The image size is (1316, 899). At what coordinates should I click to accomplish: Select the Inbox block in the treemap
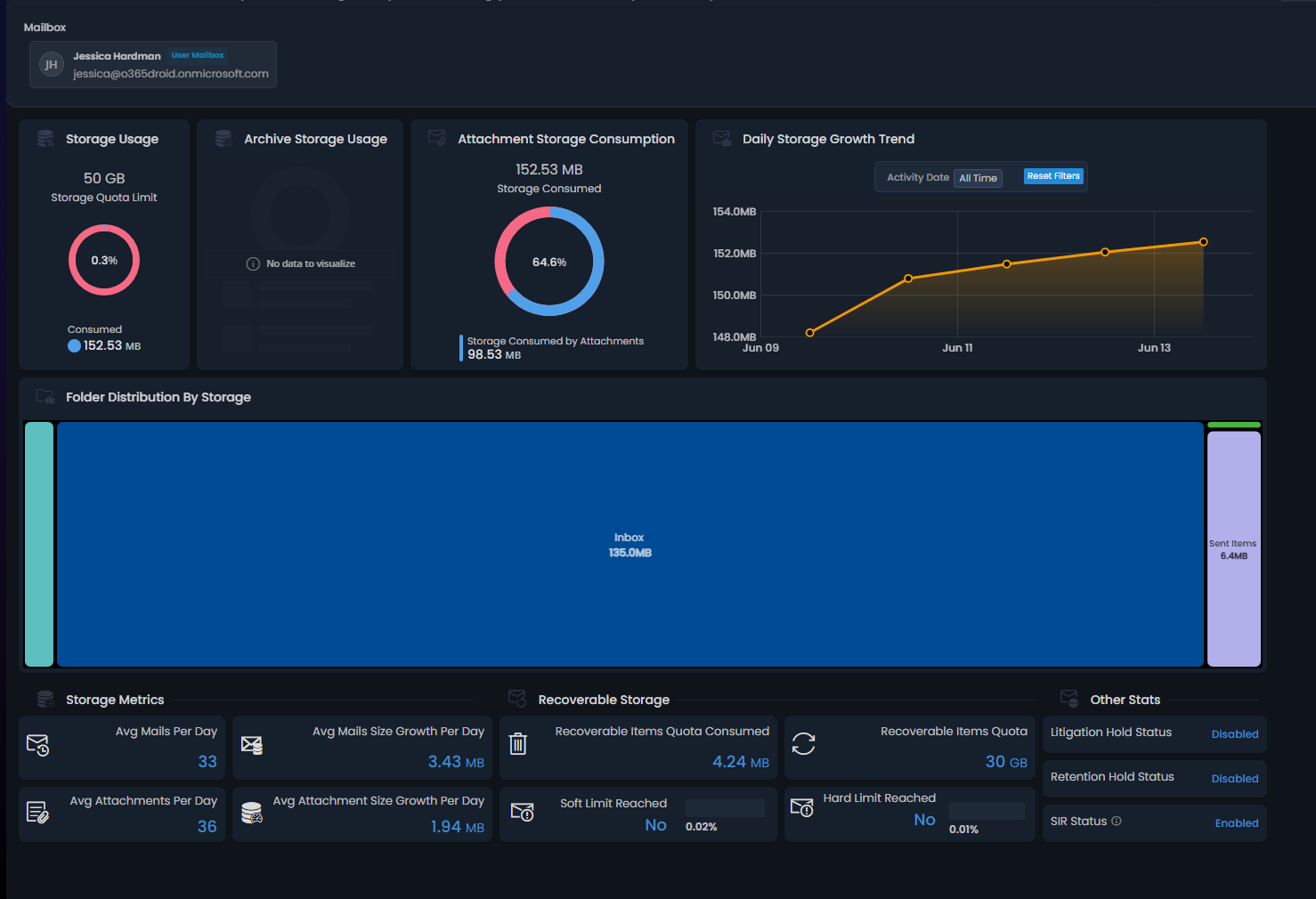pos(630,545)
